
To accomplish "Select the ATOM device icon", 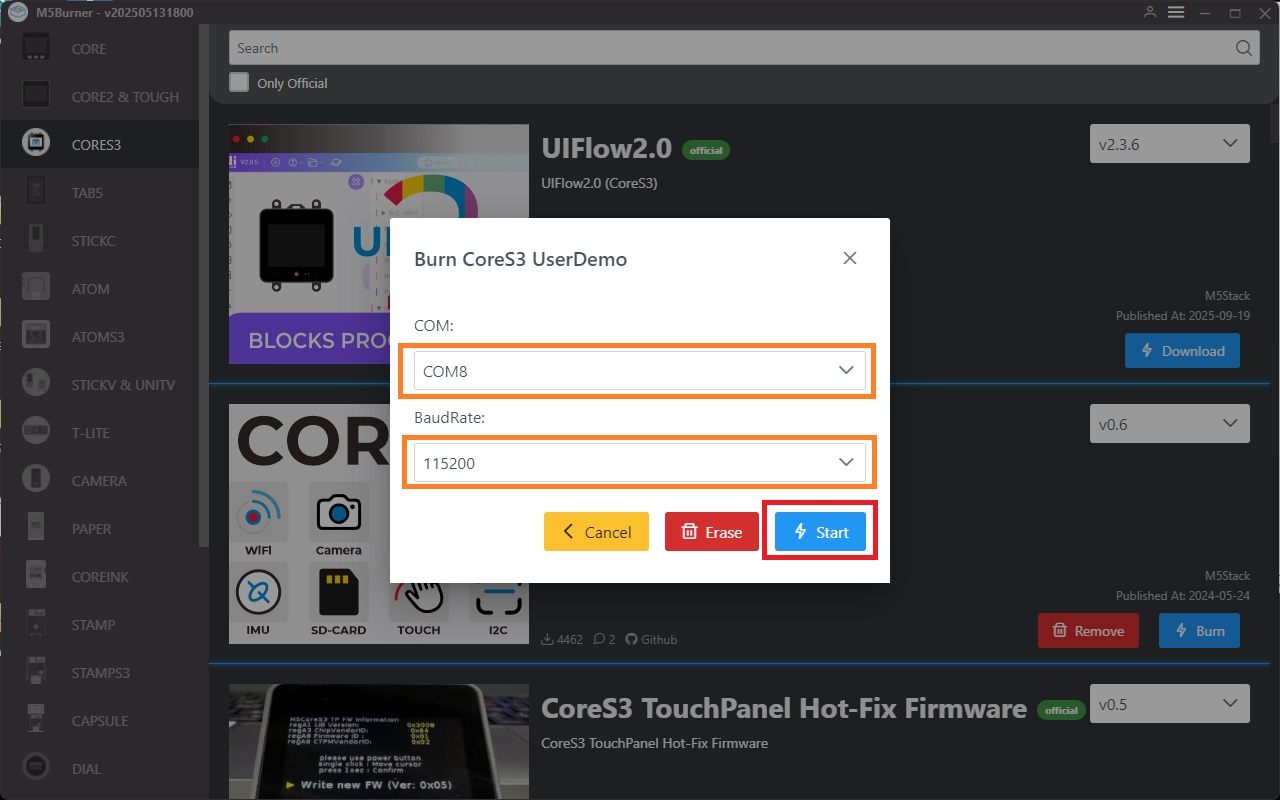I will click(36, 288).
